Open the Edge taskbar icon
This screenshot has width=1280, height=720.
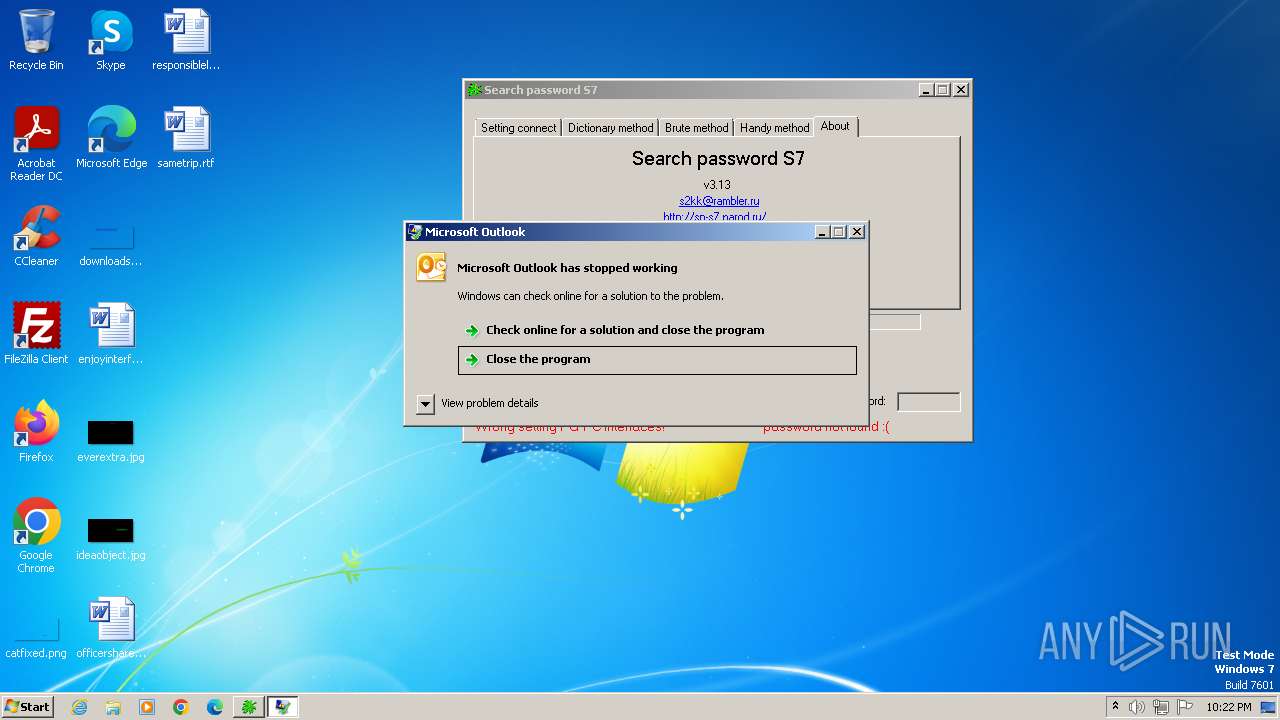point(215,707)
